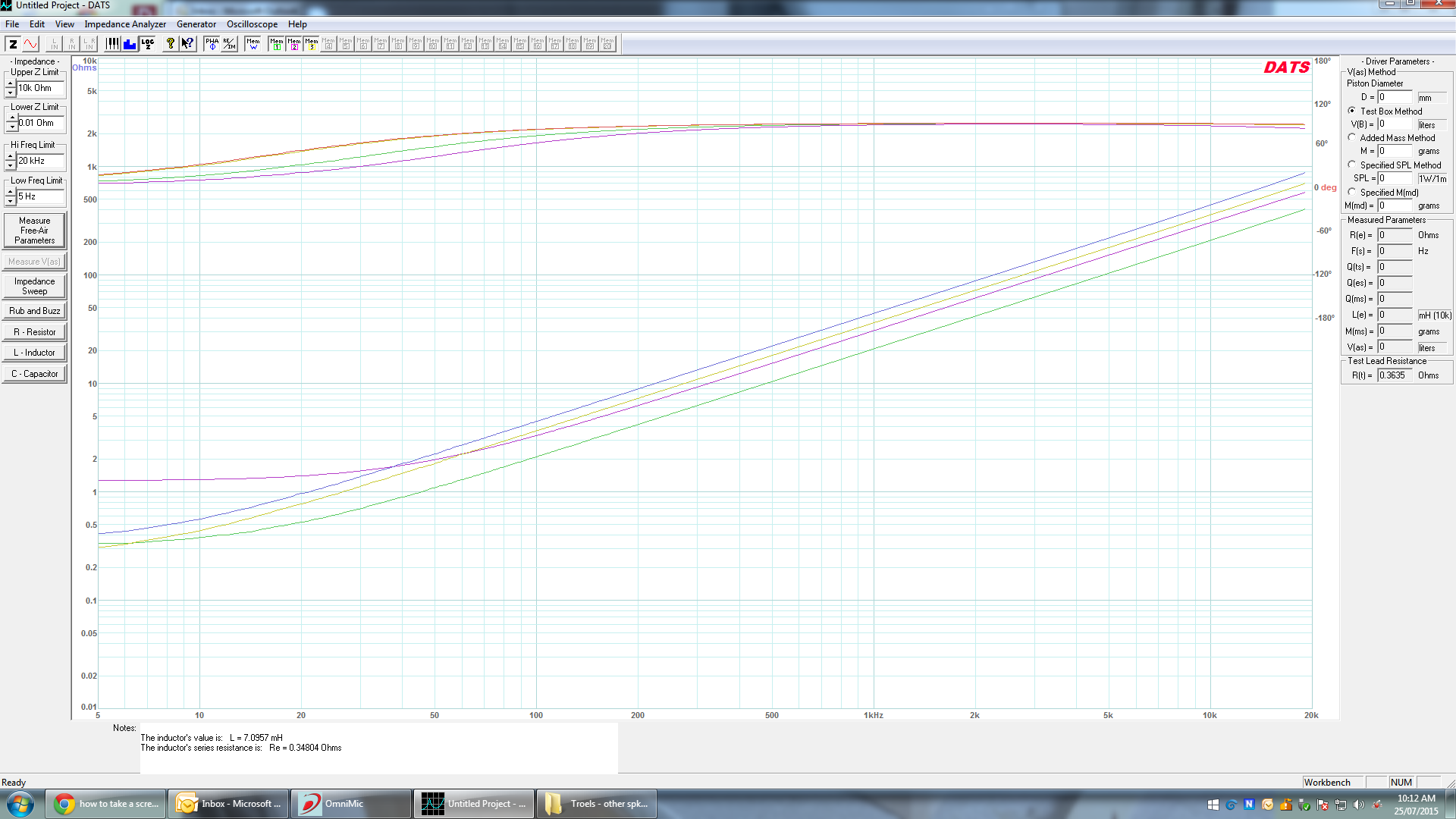This screenshot has width=1456, height=819.
Task: Toggle the PHA phase display icon
Action: click(x=212, y=44)
